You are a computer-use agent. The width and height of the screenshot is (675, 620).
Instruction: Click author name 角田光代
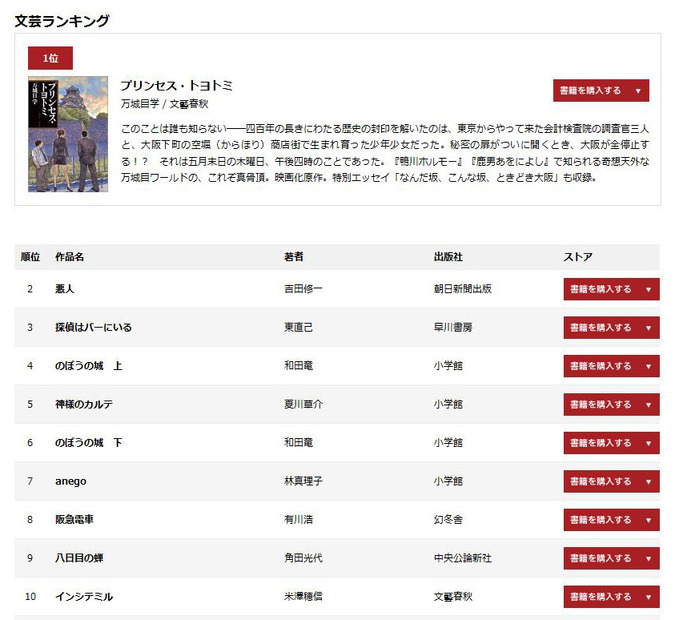tap(303, 558)
